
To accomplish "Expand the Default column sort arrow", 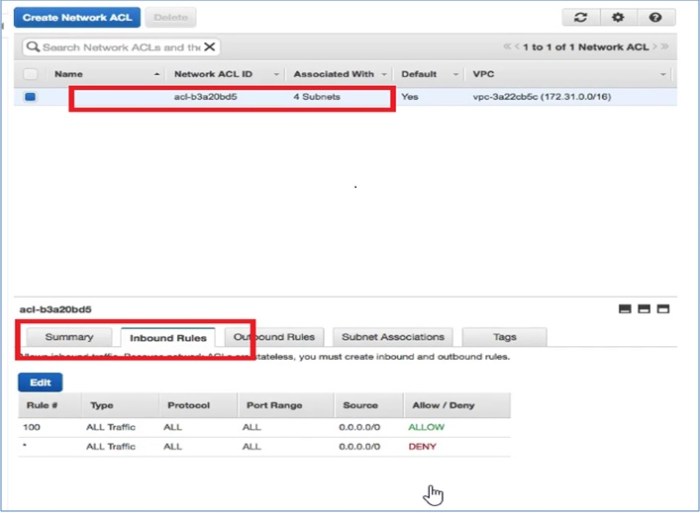I will 456,75.
